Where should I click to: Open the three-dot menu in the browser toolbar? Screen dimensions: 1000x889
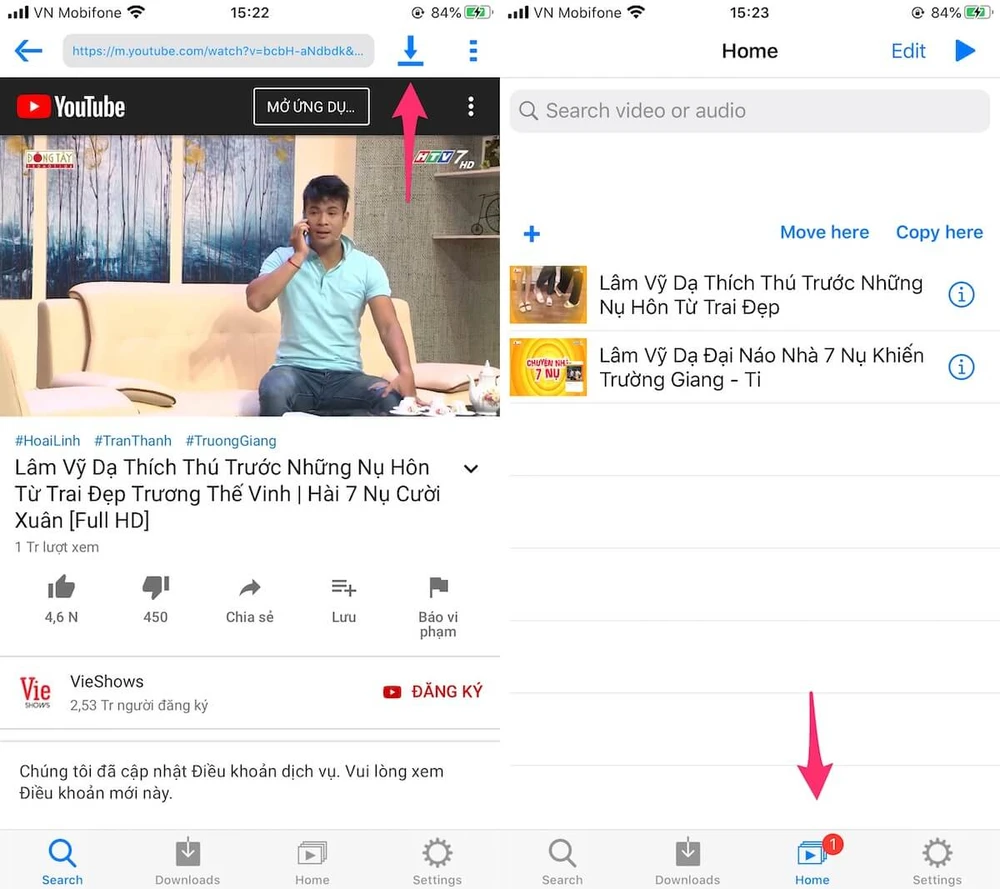click(x=473, y=50)
